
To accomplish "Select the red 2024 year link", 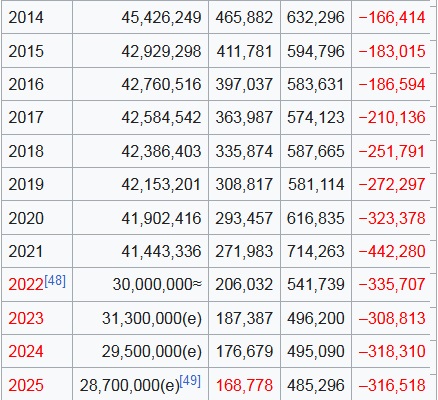I will click(26, 351).
